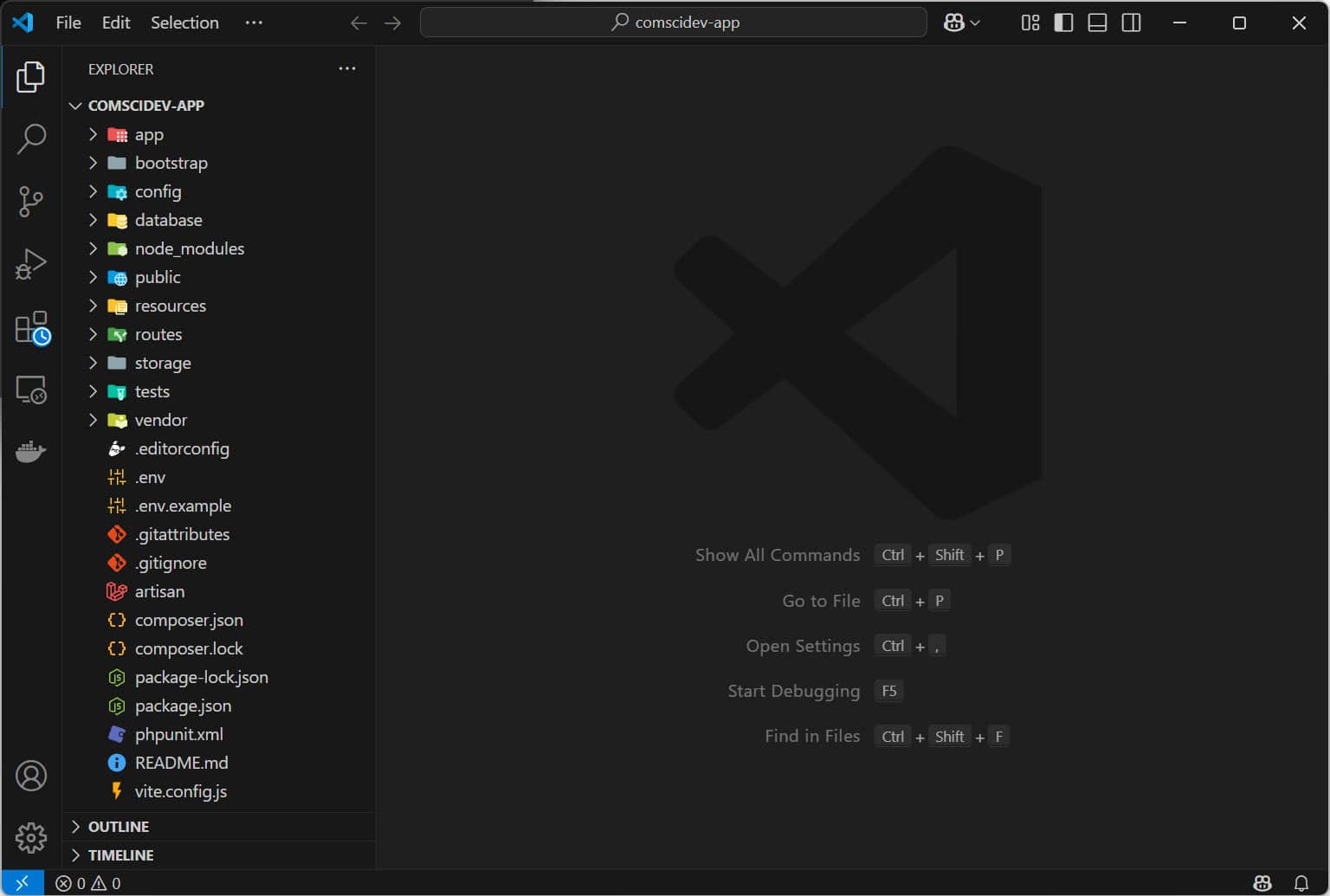Click errors and warnings status indicator
The height and width of the screenshot is (896, 1330).
pyautogui.click(x=88, y=883)
